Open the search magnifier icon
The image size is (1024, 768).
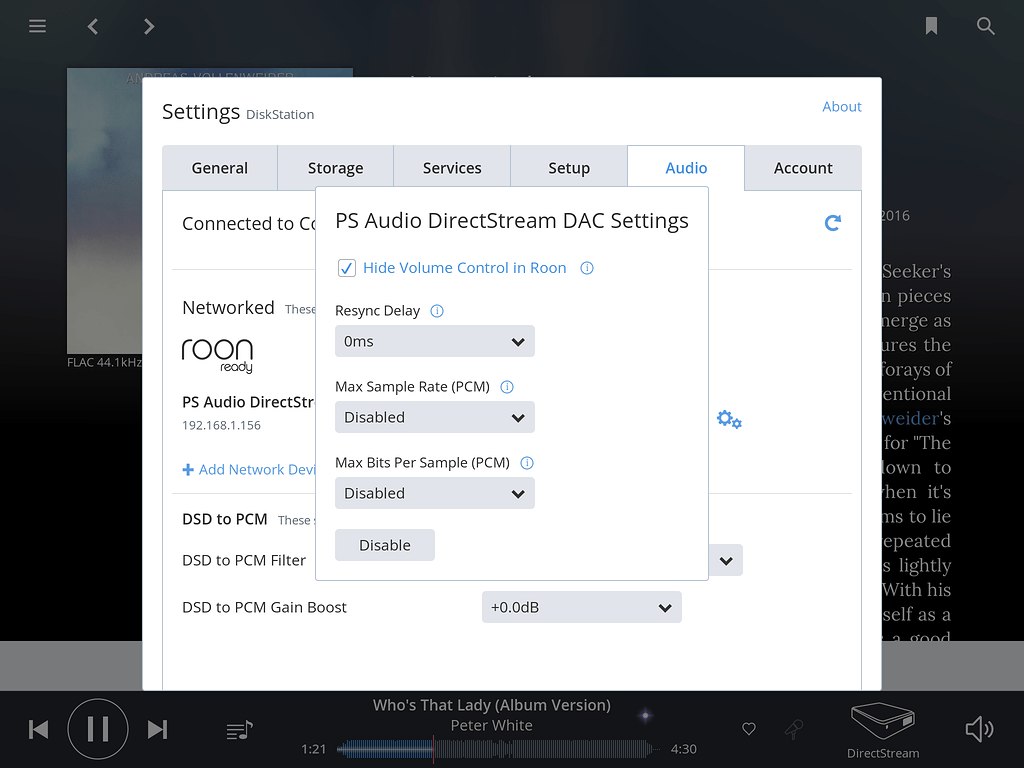(x=986, y=26)
